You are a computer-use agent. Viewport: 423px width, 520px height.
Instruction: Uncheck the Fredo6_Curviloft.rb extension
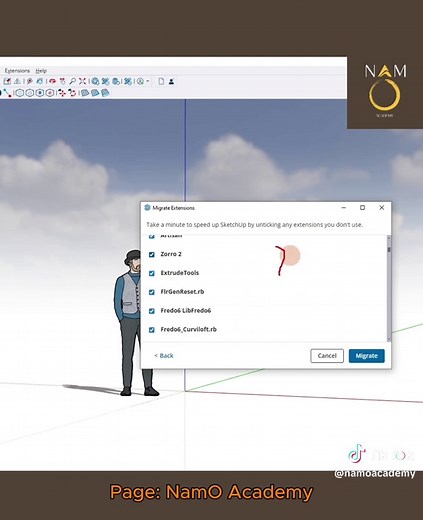pos(152,330)
